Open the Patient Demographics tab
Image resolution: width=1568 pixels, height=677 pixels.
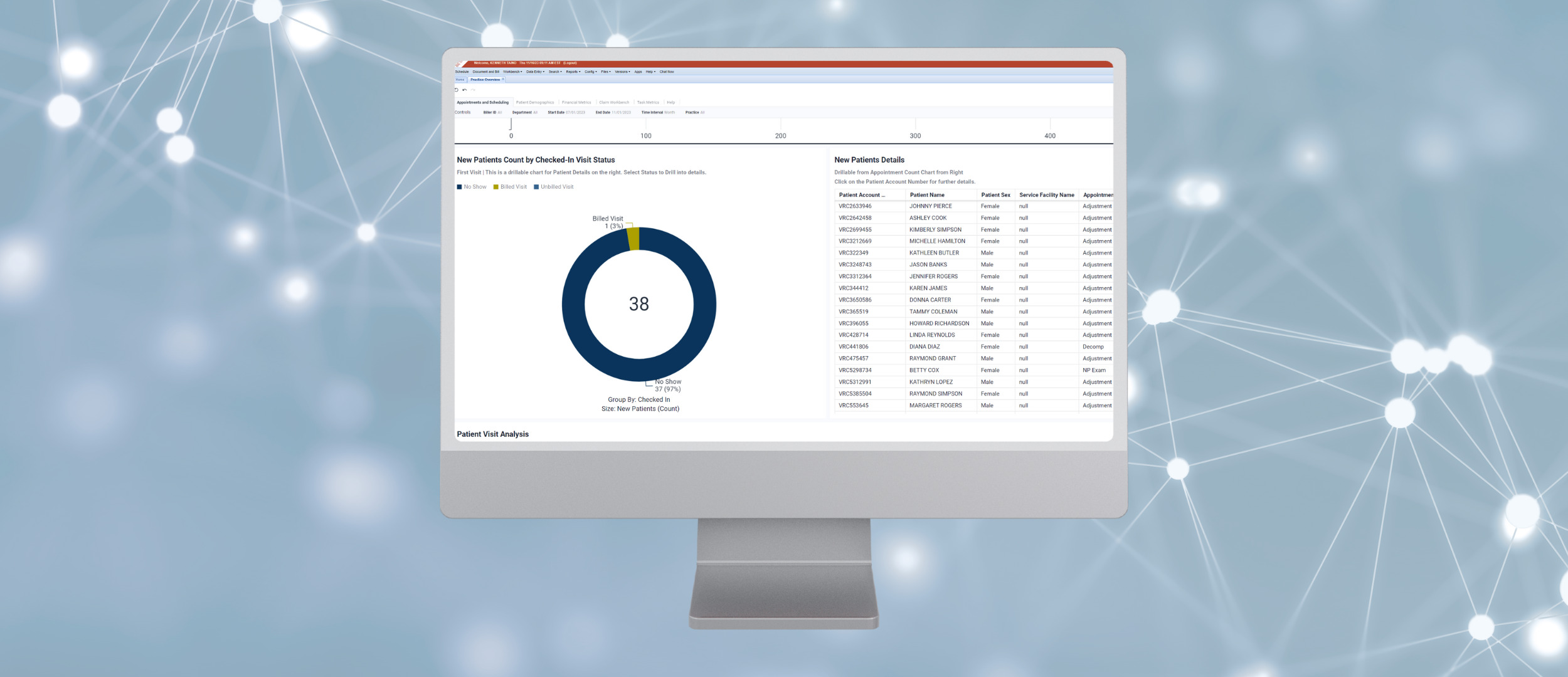pyautogui.click(x=535, y=102)
